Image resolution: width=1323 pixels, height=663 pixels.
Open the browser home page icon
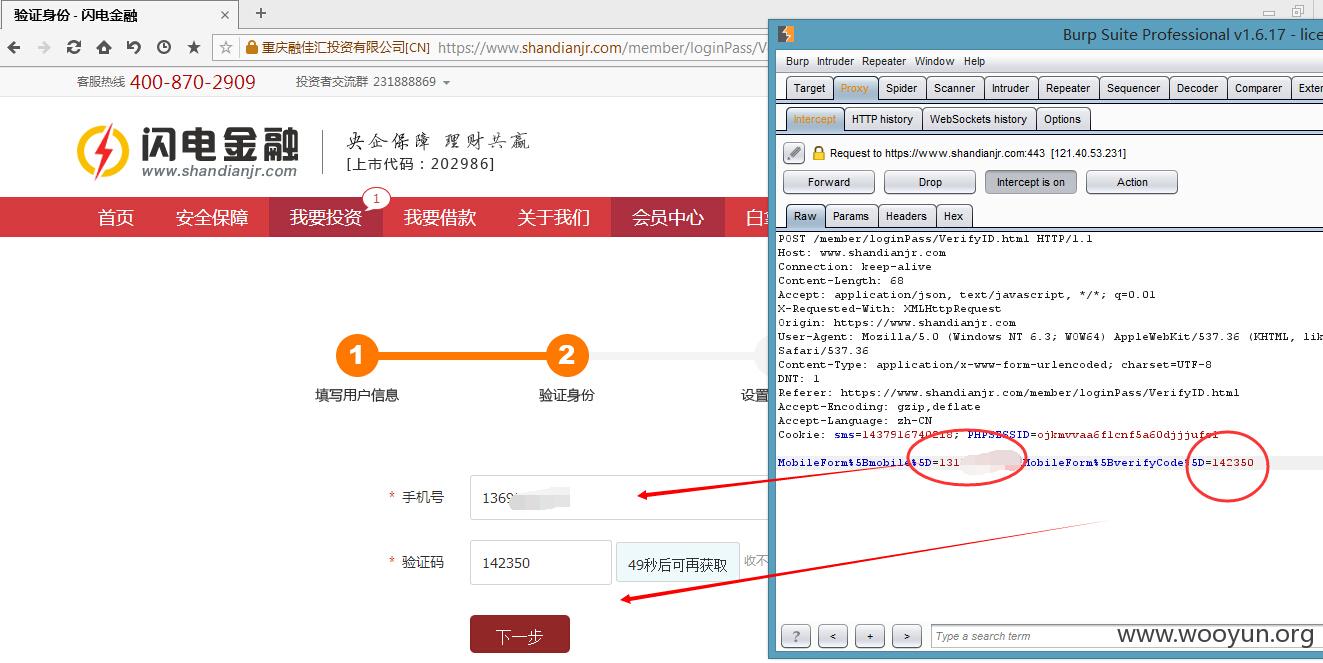104,47
